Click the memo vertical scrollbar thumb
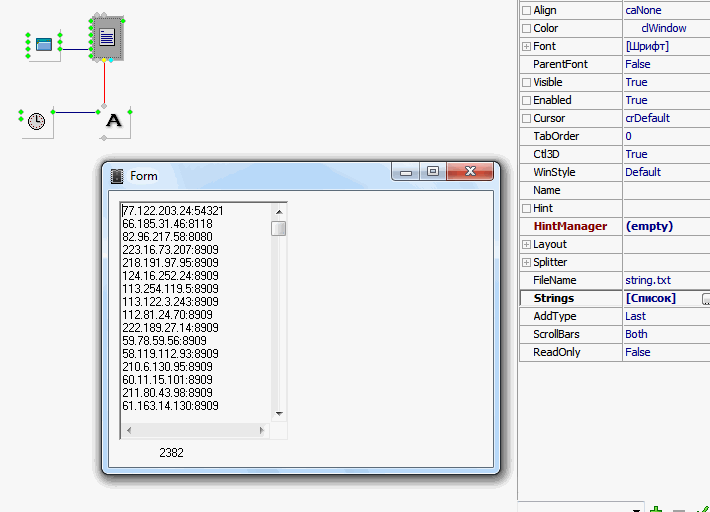710x512 pixels. (279, 228)
